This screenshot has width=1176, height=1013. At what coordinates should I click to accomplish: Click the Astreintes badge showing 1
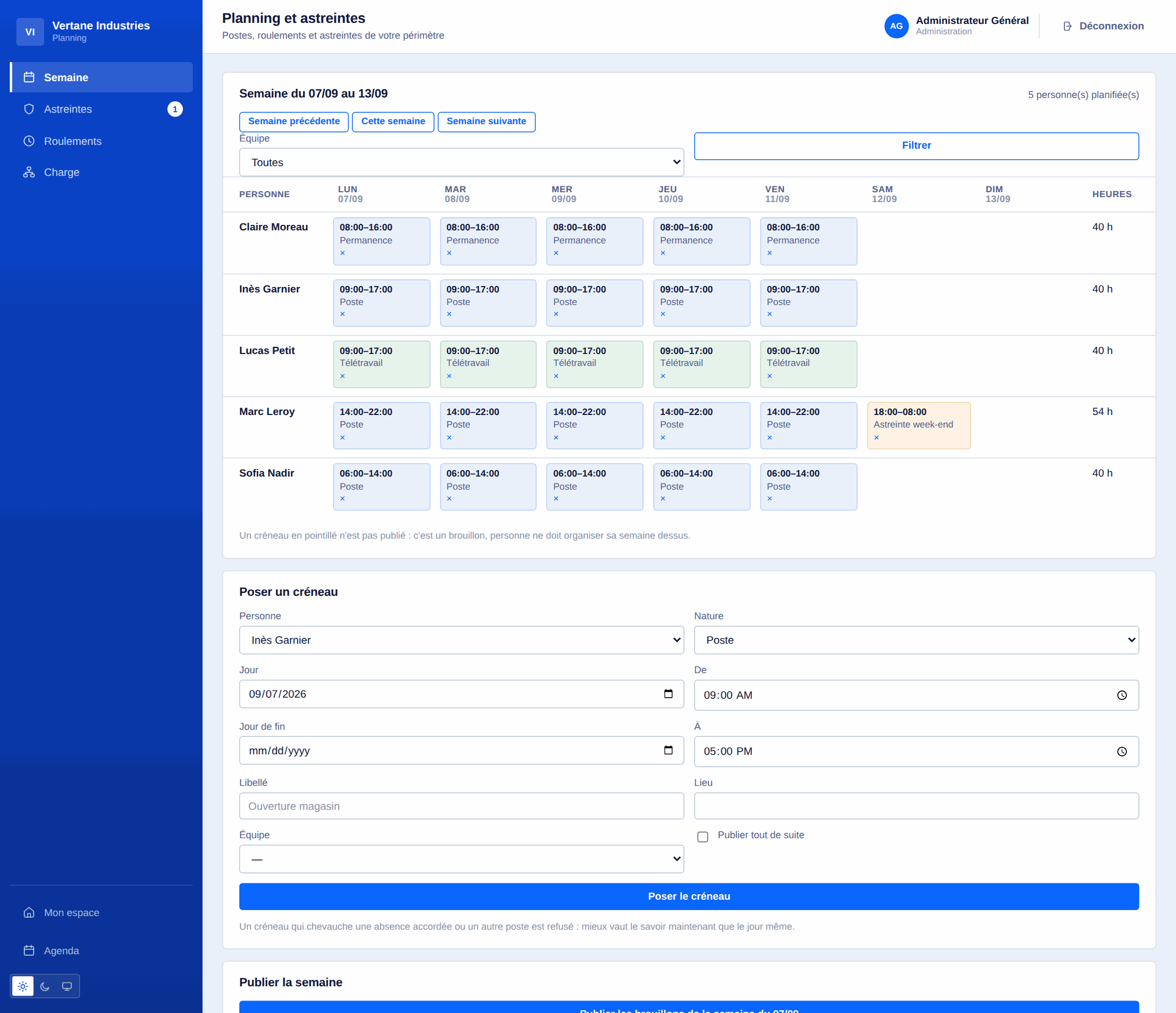click(175, 109)
